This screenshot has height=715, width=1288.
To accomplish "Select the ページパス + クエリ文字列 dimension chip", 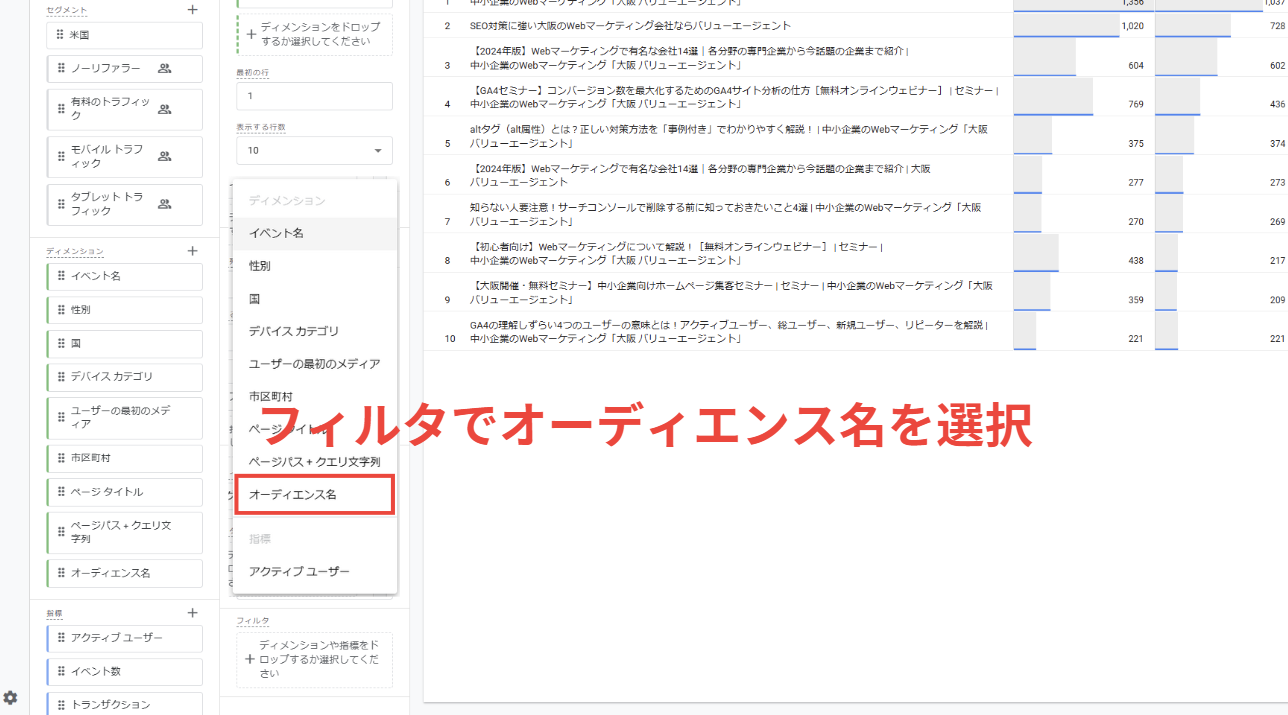I will [124, 532].
